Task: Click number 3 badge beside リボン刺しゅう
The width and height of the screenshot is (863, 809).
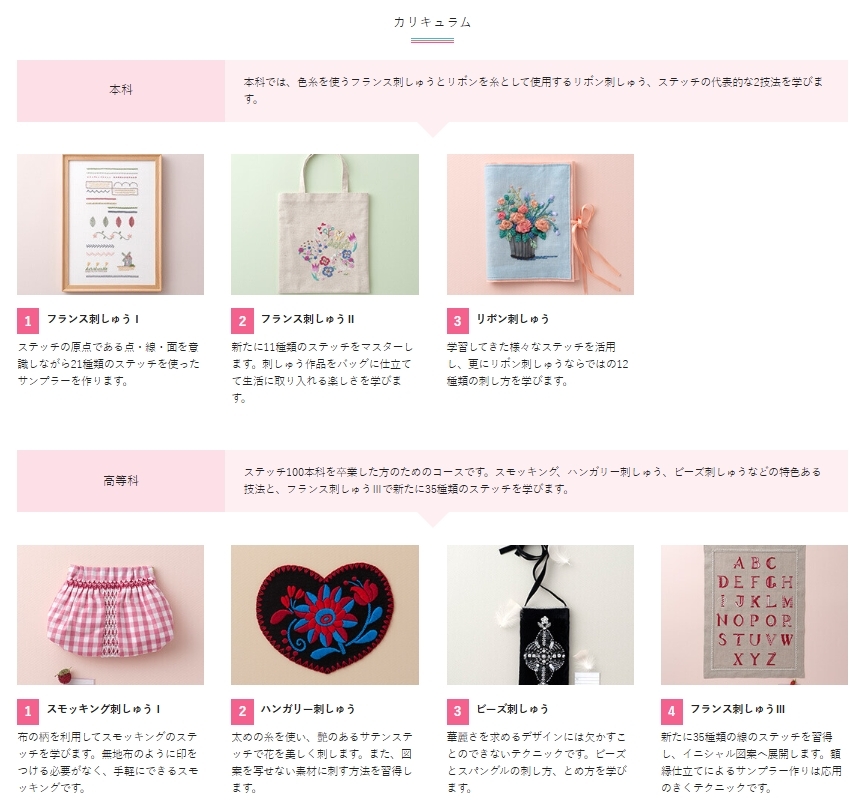Action: 457,321
